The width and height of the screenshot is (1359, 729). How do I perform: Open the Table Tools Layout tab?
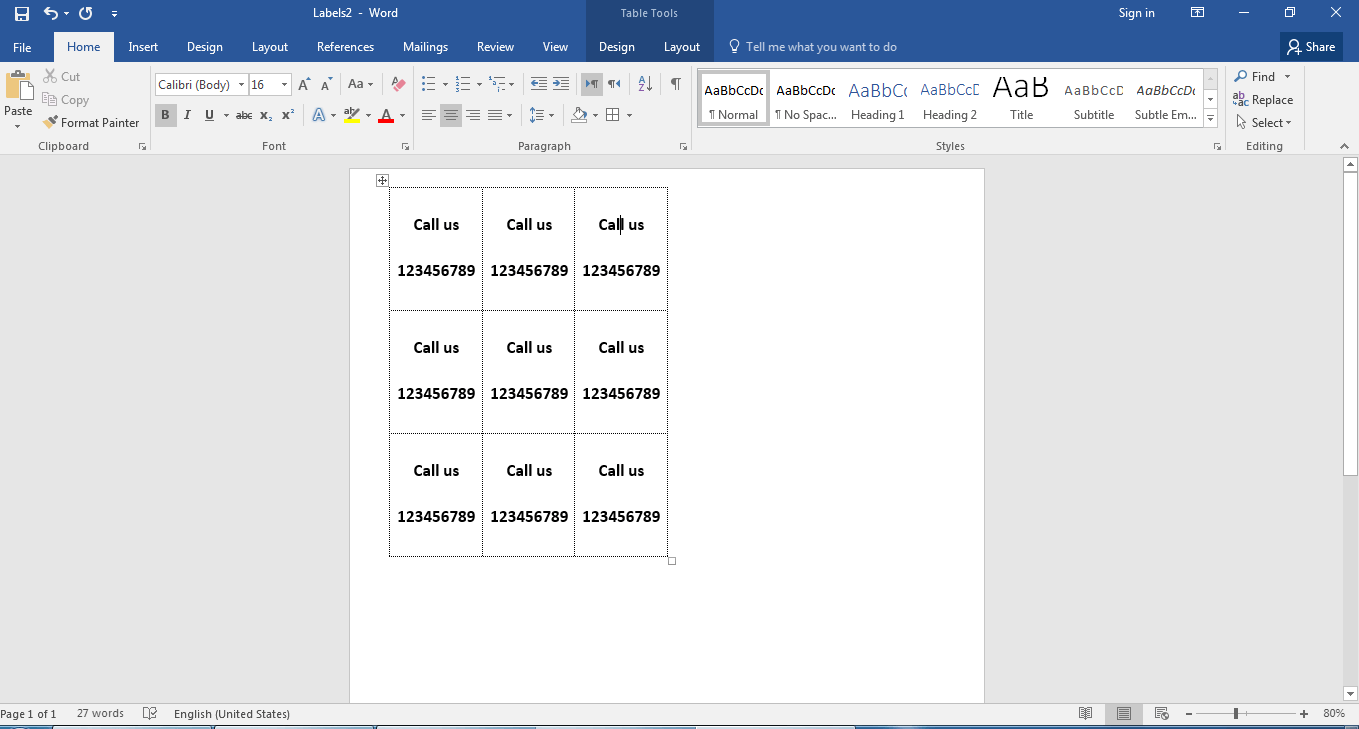(682, 47)
